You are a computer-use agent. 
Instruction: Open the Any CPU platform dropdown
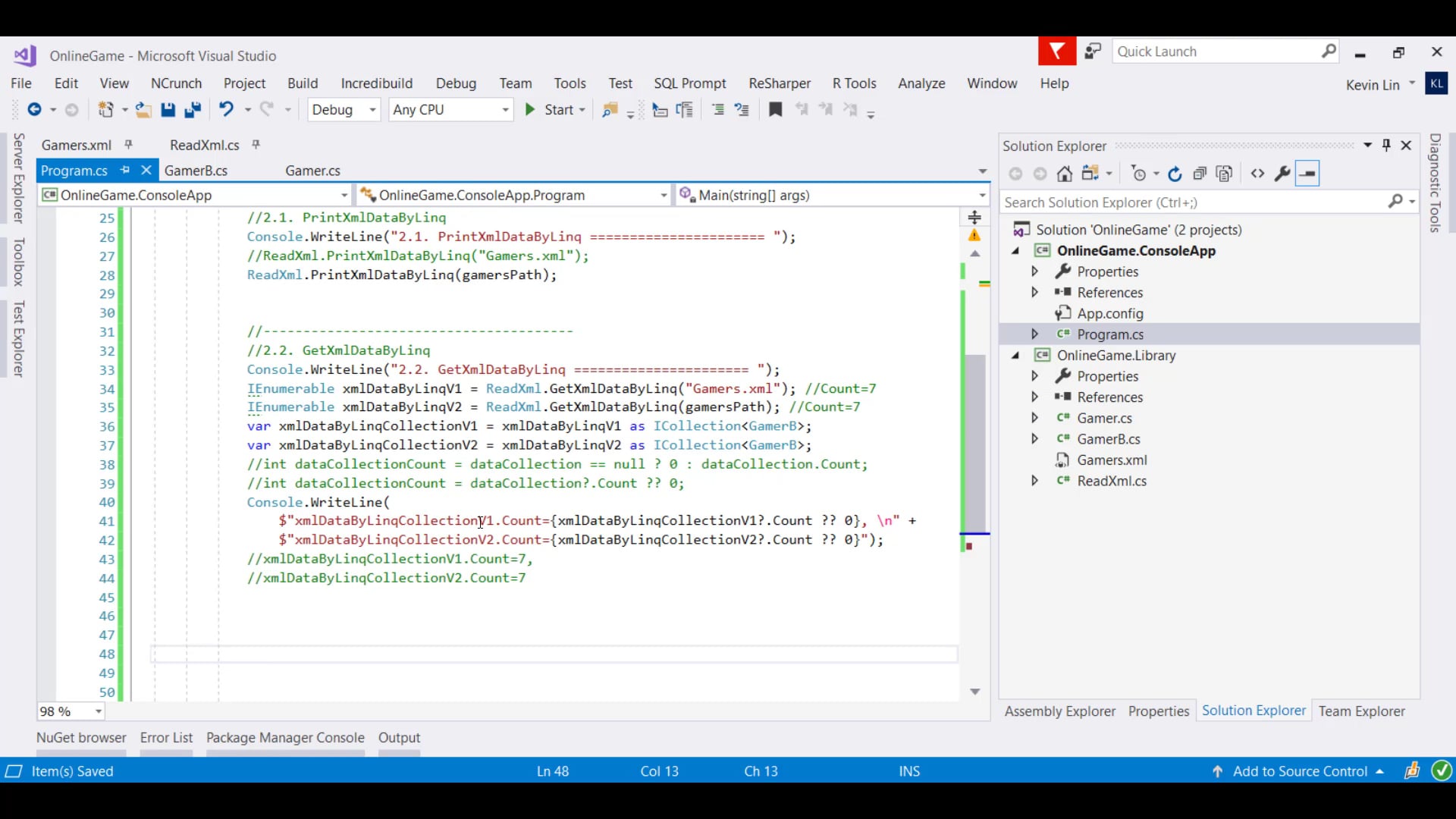[x=450, y=110]
